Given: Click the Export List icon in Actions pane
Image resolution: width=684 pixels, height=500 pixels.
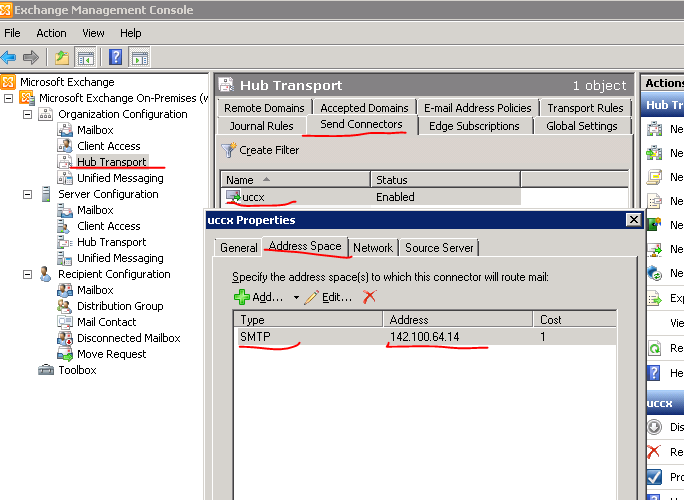Looking at the screenshot, I should [x=654, y=298].
